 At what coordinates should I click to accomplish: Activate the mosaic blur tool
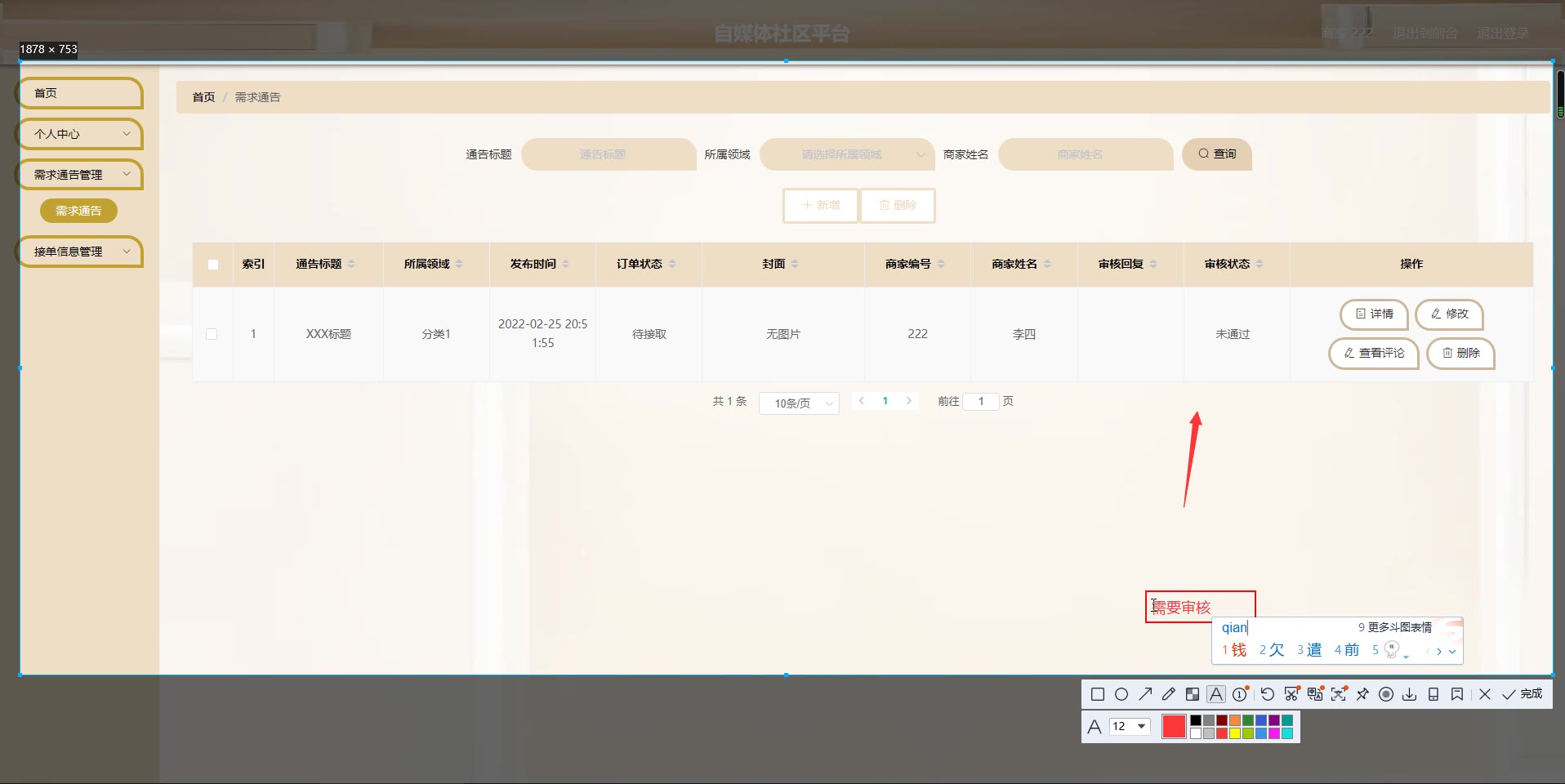(1193, 694)
